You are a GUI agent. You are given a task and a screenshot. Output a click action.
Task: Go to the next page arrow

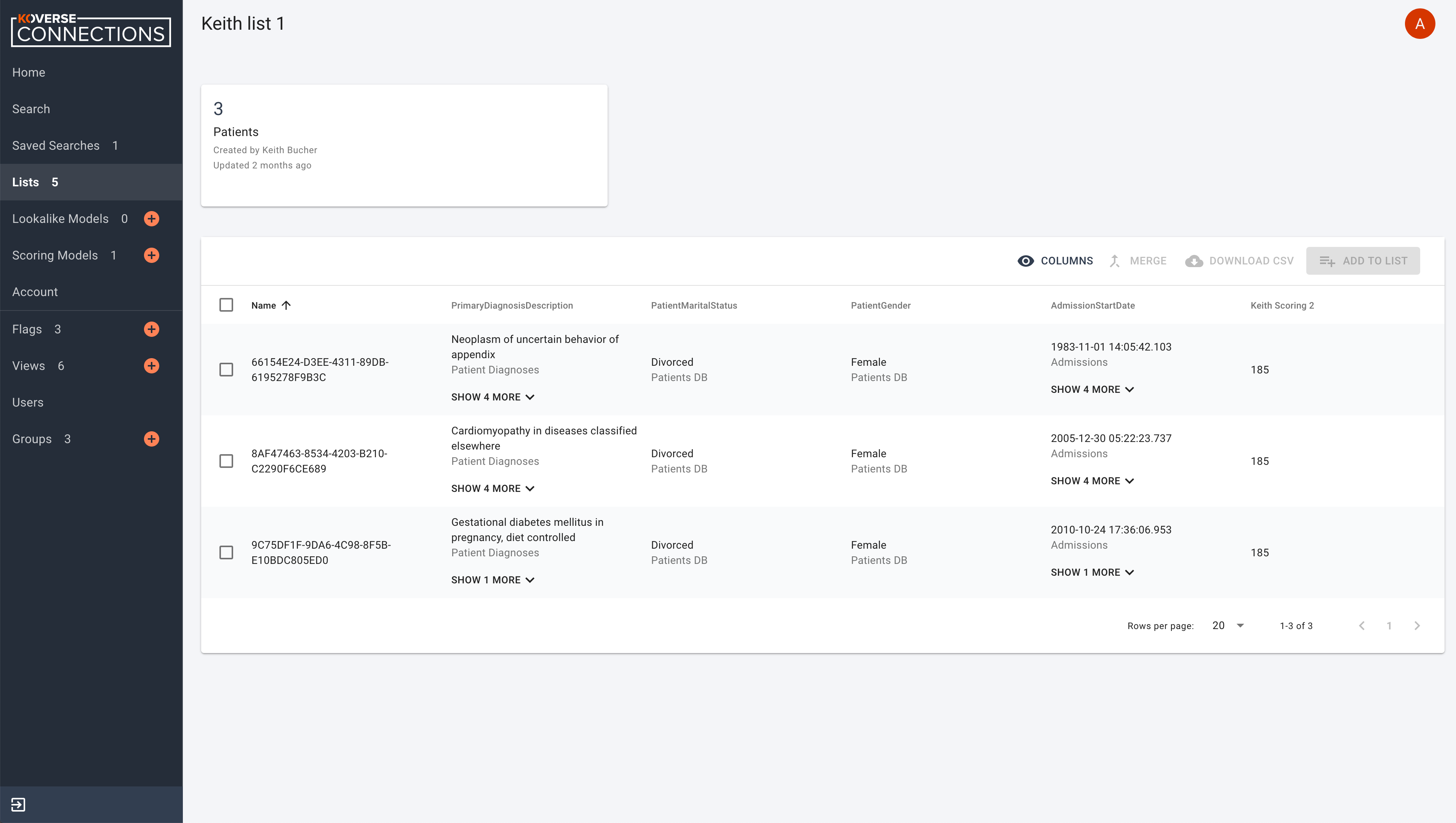pyautogui.click(x=1417, y=626)
